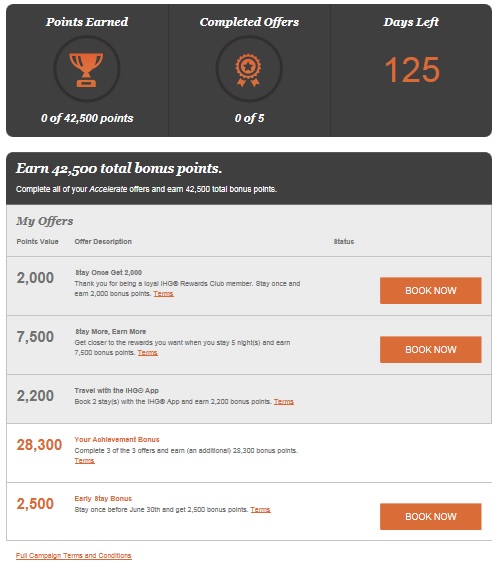Click the 125 Days Left counter
Viewport: 501px width, 569px height.
tap(412, 70)
